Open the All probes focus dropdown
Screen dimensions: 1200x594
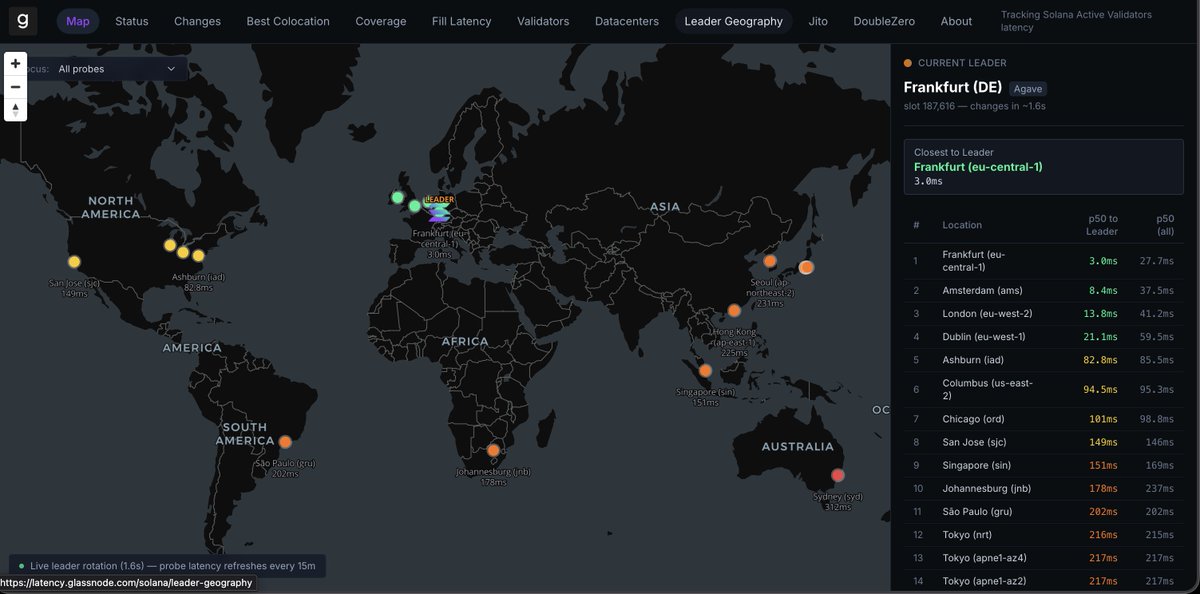[118, 69]
